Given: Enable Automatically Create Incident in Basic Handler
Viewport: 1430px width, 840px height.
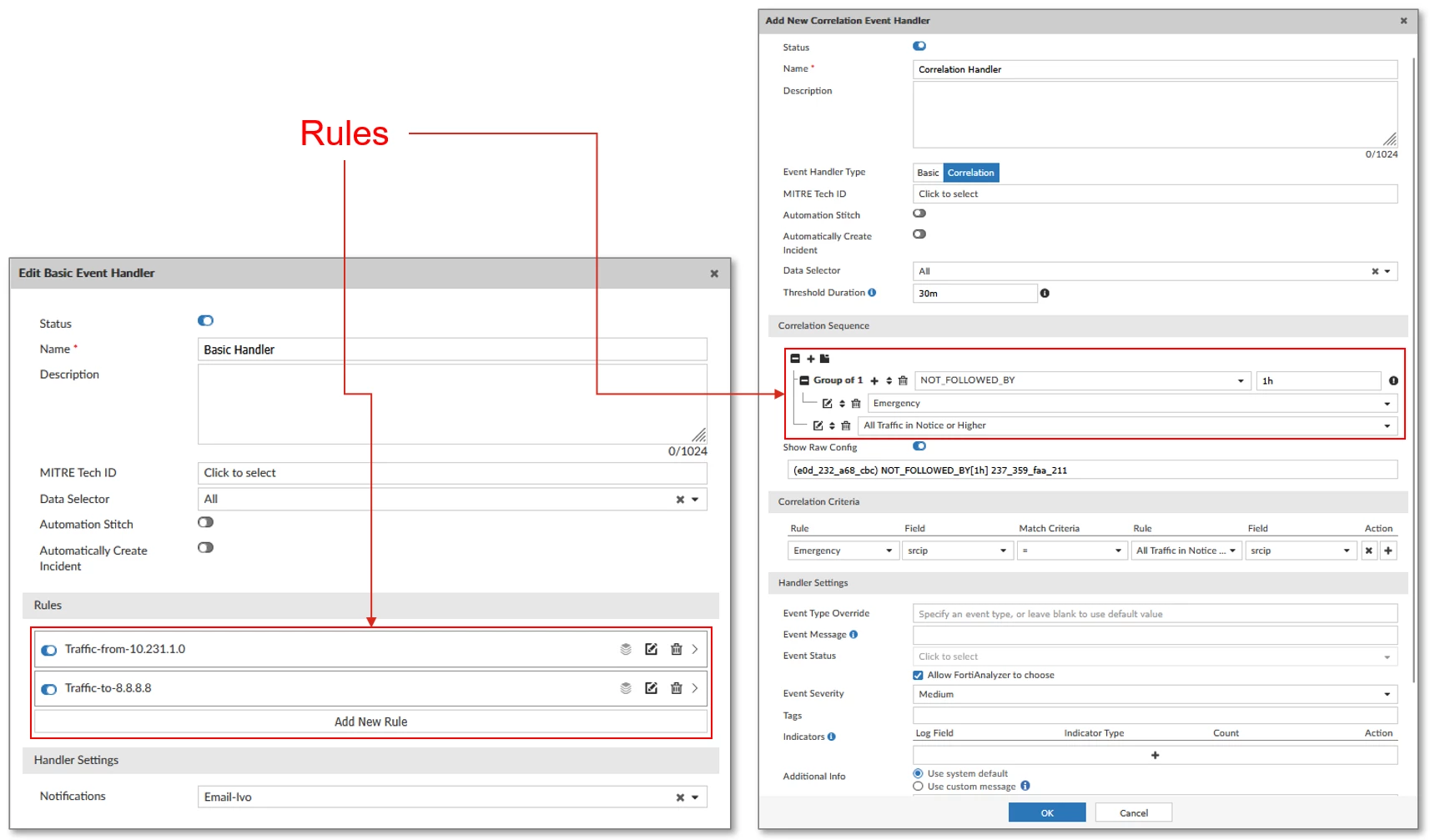Looking at the screenshot, I should click(x=205, y=547).
